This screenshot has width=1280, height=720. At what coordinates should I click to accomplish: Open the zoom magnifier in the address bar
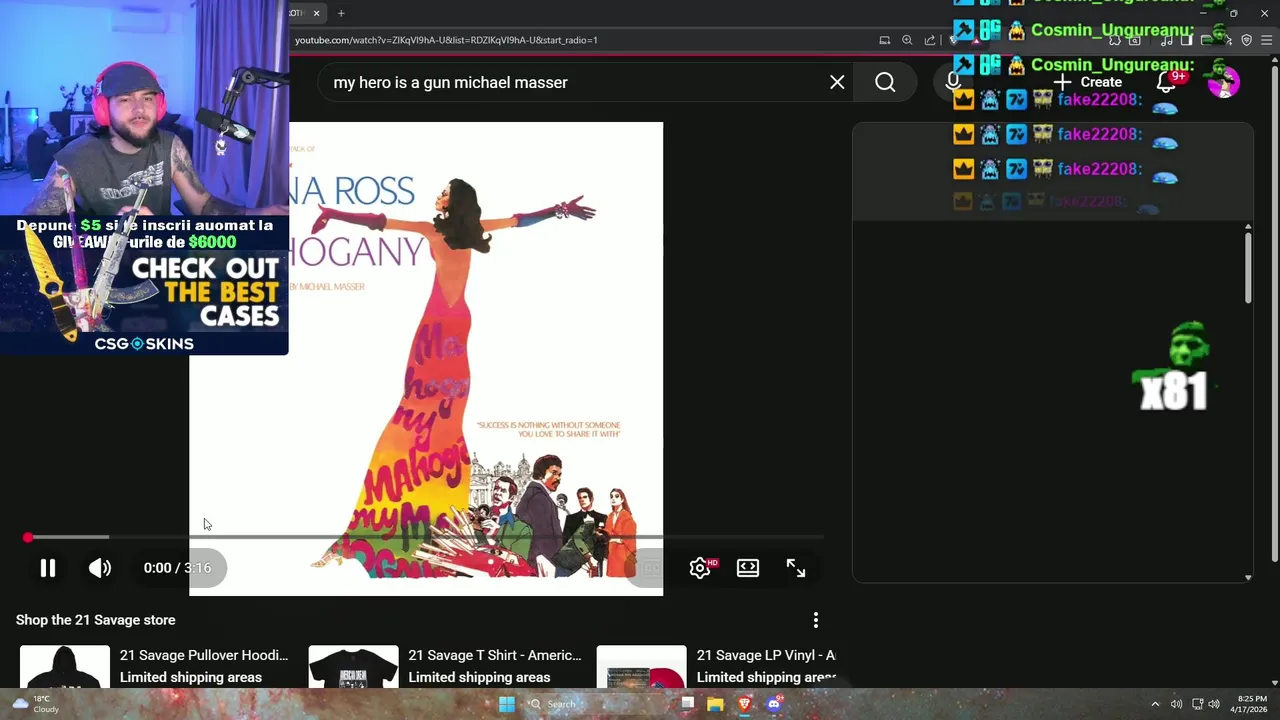coord(907,40)
